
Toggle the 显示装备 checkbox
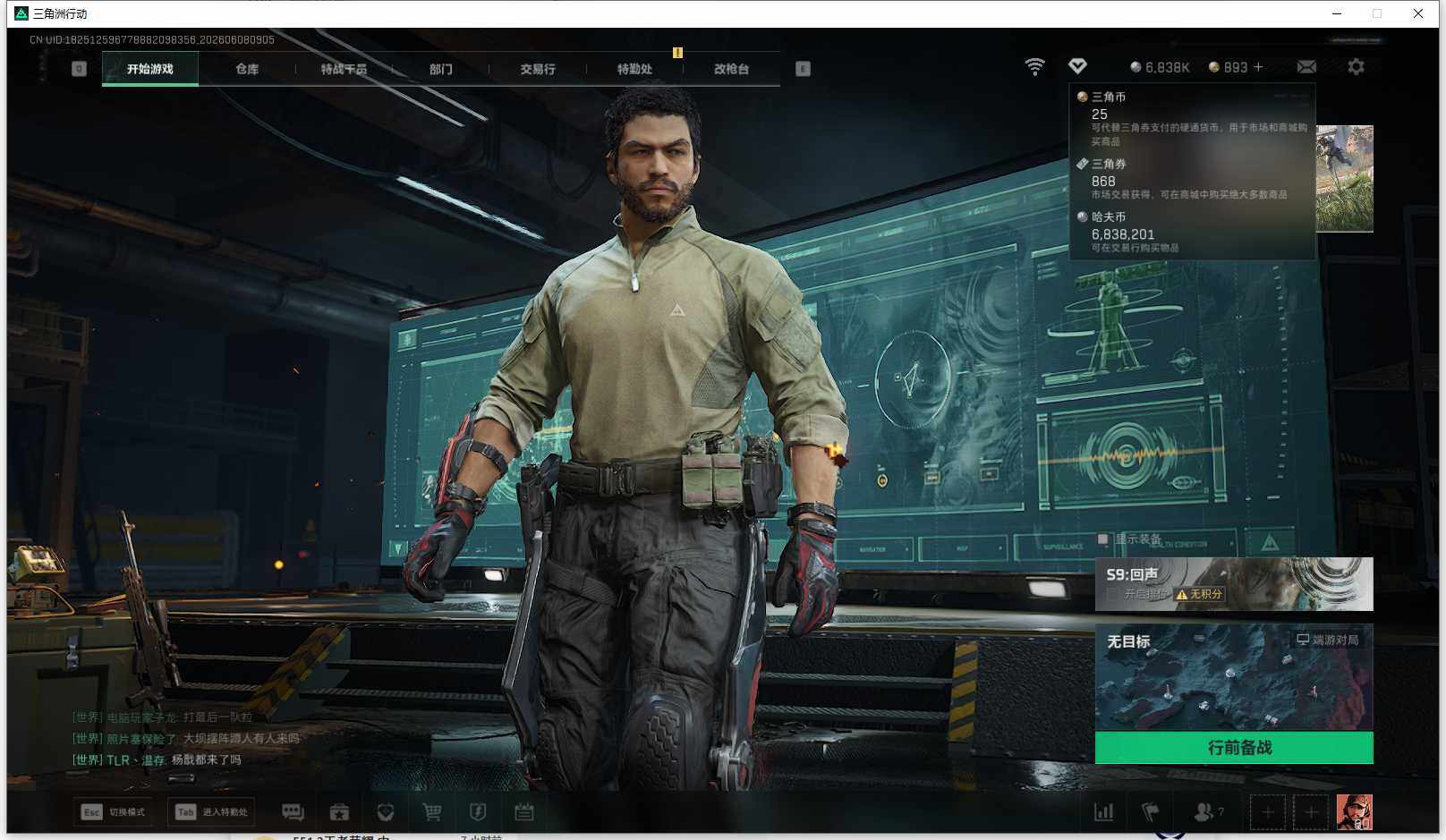coord(1103,539)
